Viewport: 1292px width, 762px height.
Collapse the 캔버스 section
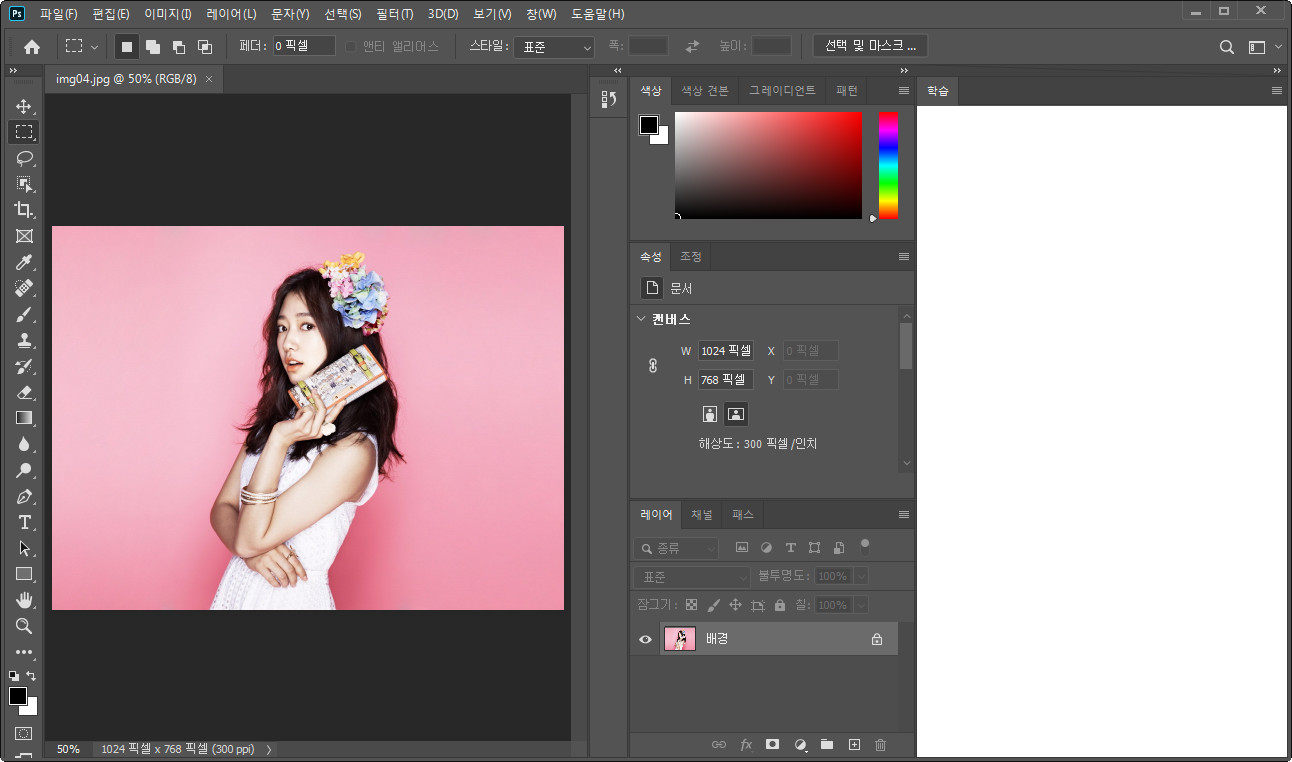tap(641, 319)
